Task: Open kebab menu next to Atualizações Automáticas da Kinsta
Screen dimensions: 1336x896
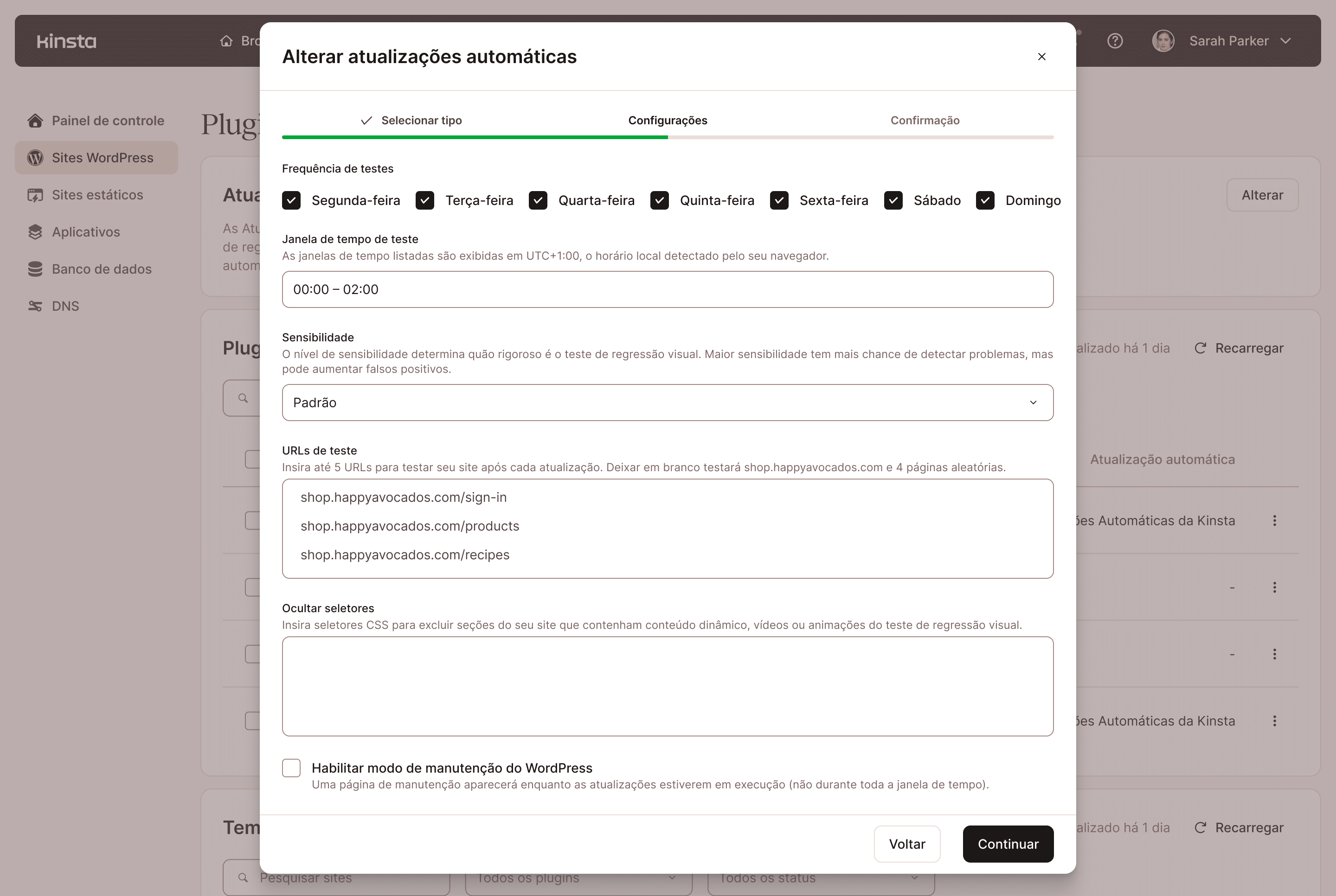Action: 1275,520
